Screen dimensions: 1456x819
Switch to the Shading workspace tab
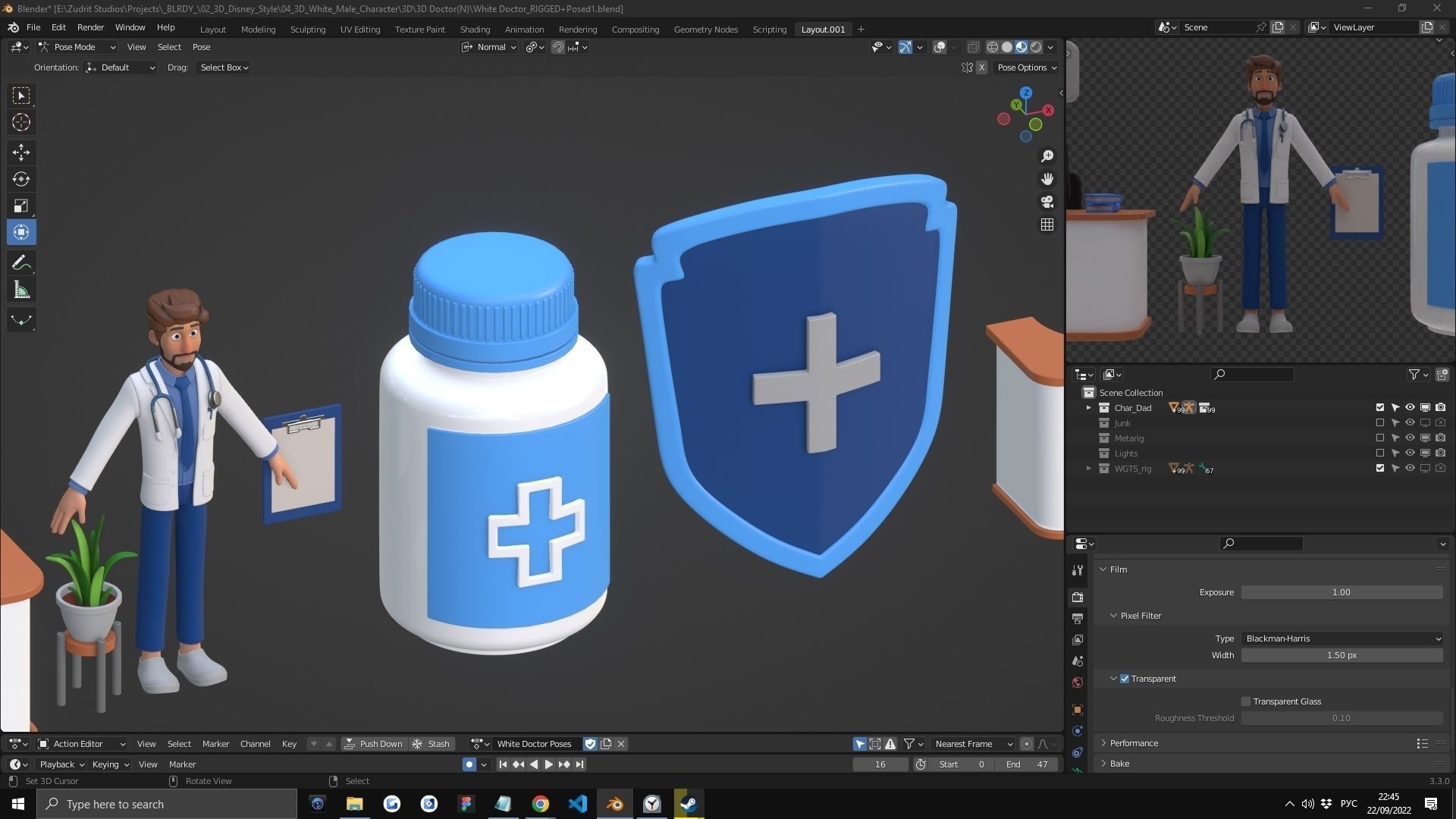coord(475,29)
